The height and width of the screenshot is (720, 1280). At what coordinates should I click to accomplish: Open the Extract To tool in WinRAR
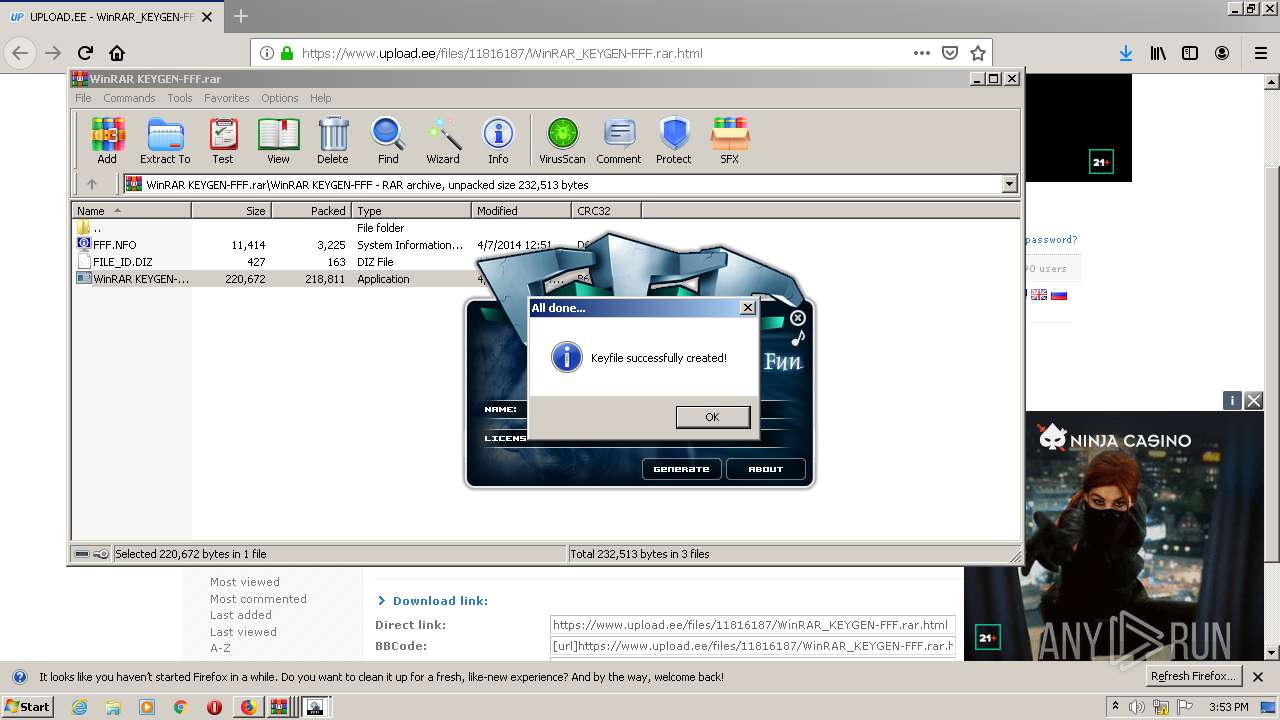coord(165,140)
